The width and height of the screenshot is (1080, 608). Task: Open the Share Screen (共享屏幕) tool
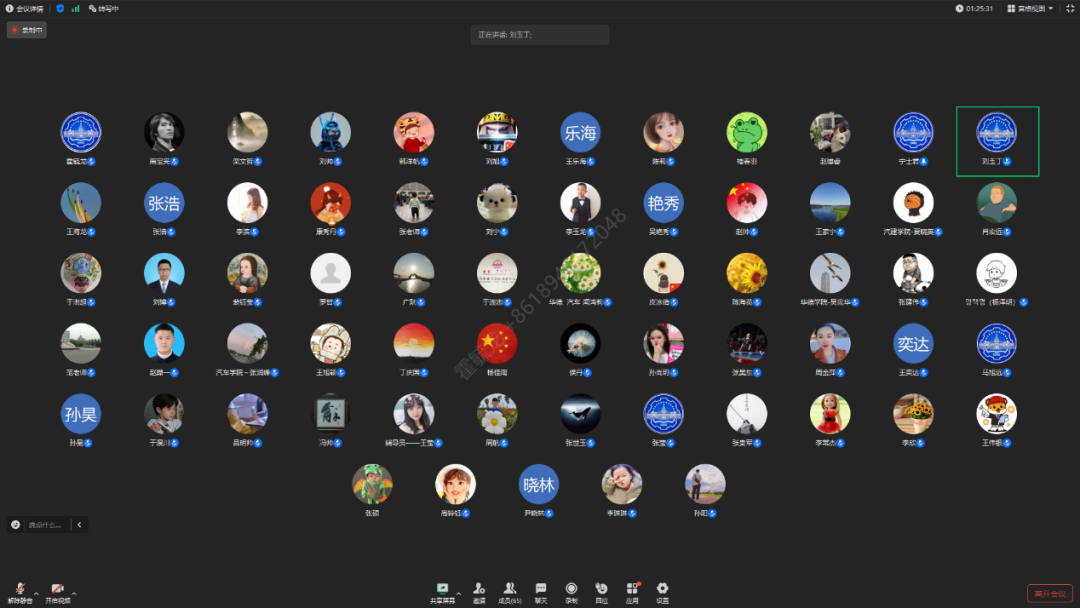coord(442,590)
